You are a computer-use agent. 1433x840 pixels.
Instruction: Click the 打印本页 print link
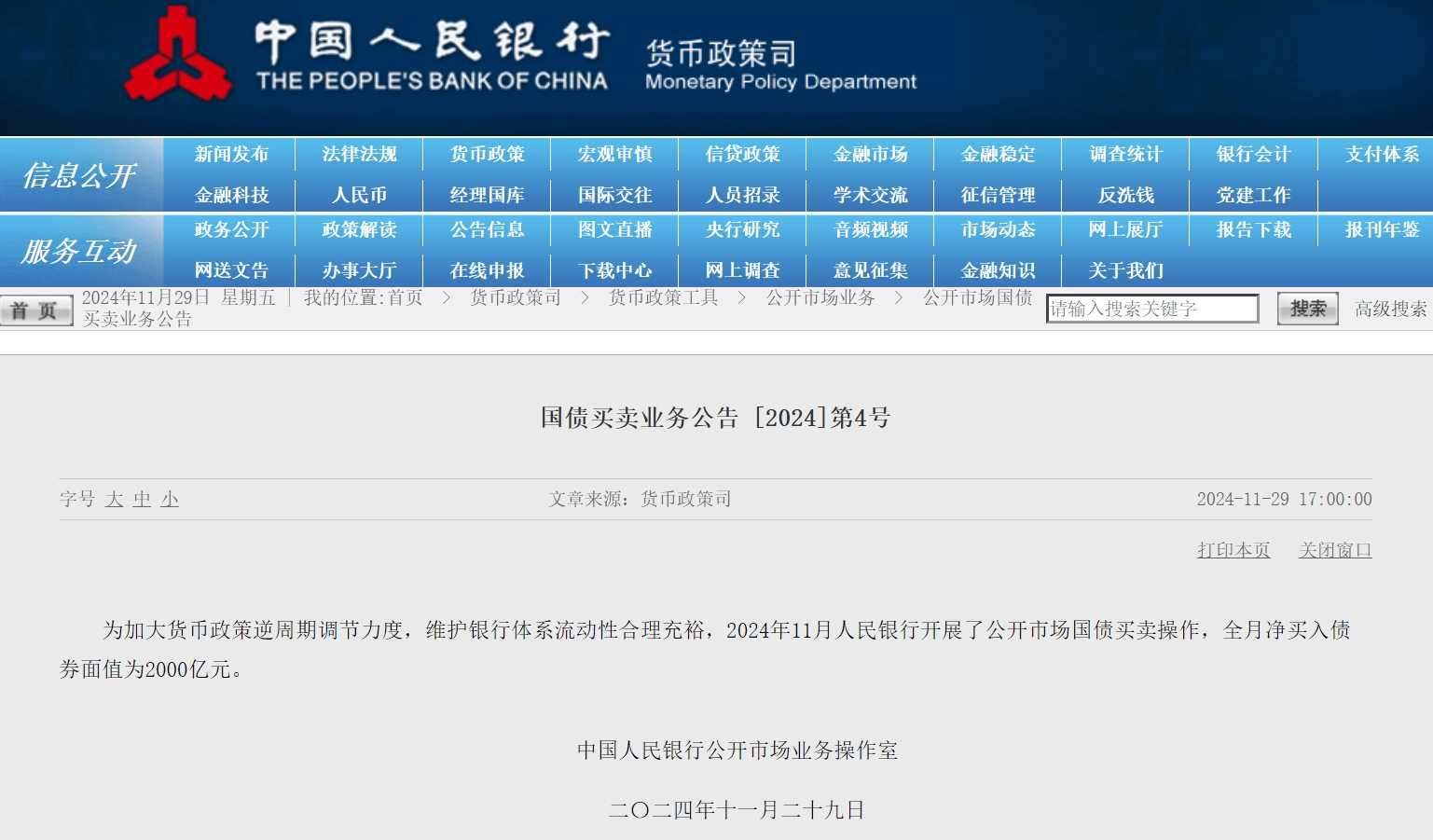click(1233, 550)
